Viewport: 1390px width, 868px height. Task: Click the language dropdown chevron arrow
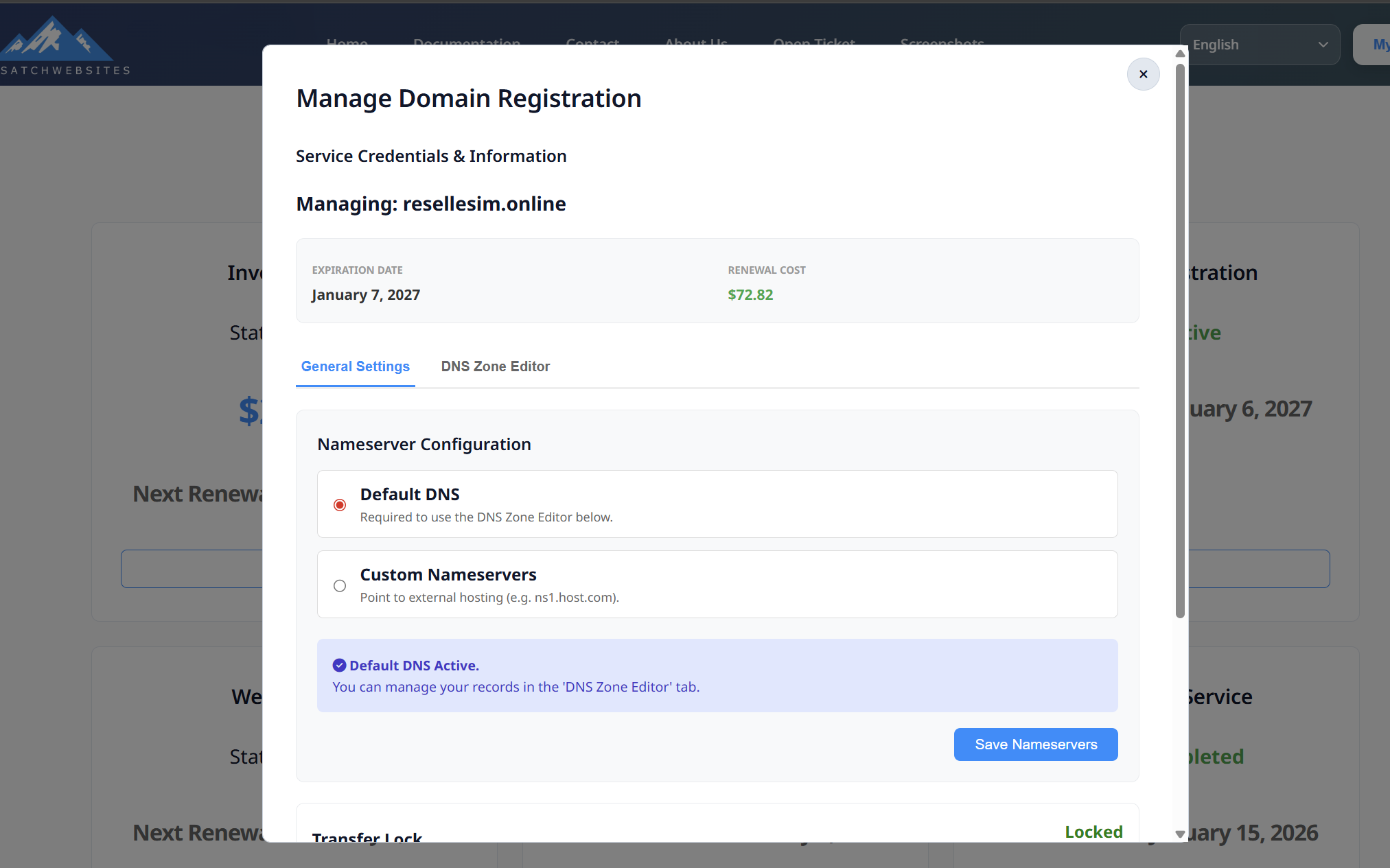1323,45
